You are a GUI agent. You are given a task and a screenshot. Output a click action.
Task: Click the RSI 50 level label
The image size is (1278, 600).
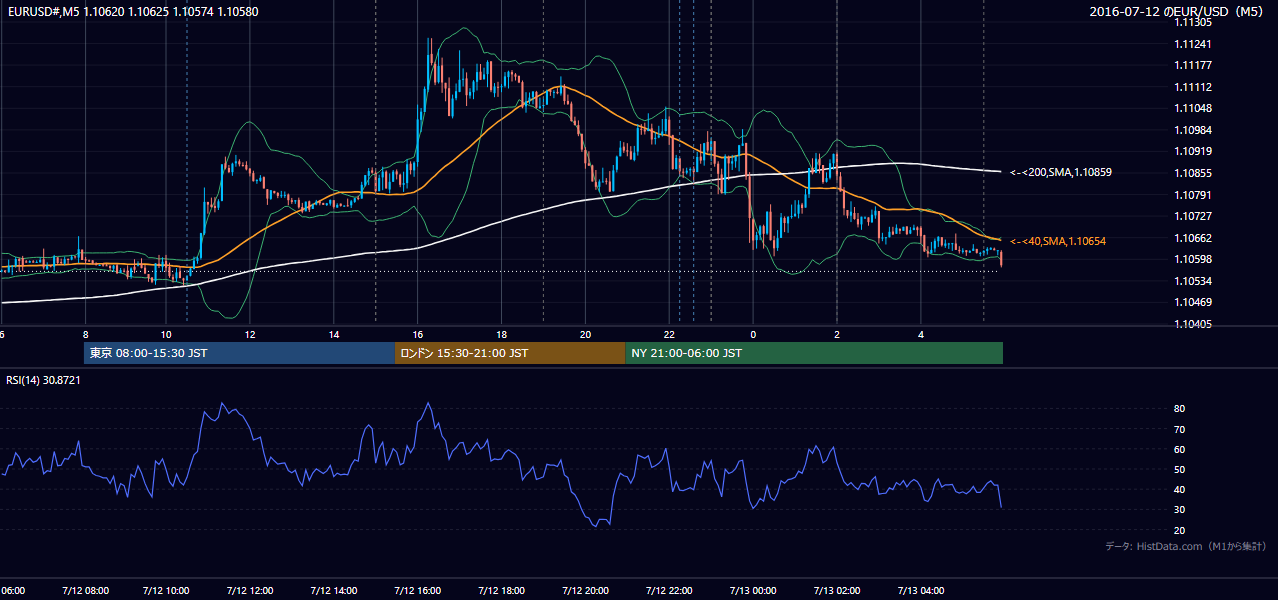1180,469
